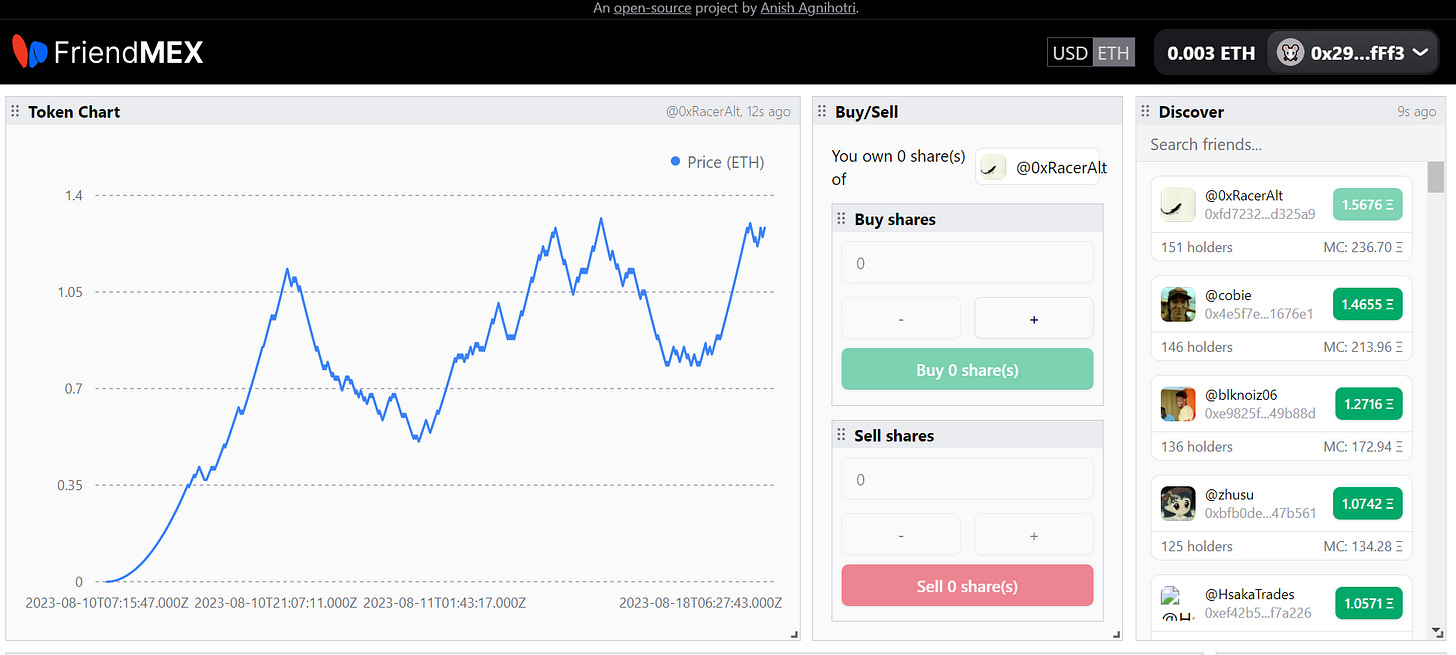Screen dimensions: 1456x655
Task: Decrease buy share amount with minus
Action: pyautogui.click(x=901, y=318)
